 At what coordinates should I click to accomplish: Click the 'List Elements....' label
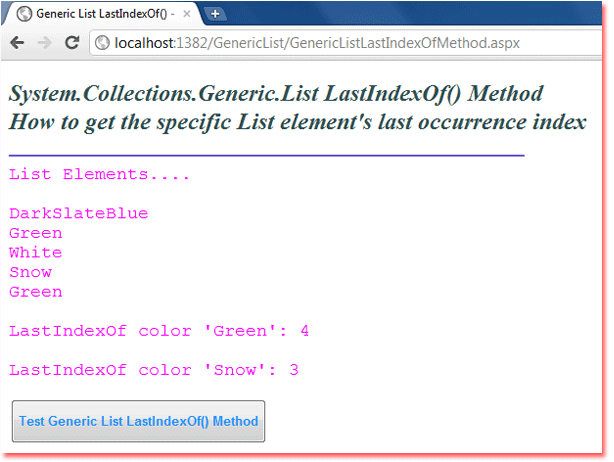click(x=99, y=174)
